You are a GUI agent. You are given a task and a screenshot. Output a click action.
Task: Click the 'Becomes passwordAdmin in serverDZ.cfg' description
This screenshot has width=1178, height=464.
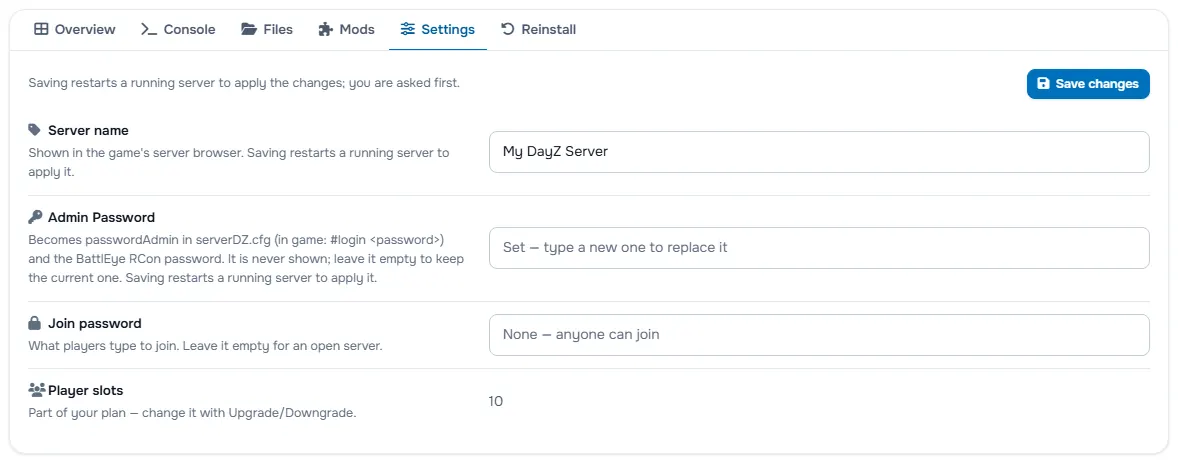point(246,259)
